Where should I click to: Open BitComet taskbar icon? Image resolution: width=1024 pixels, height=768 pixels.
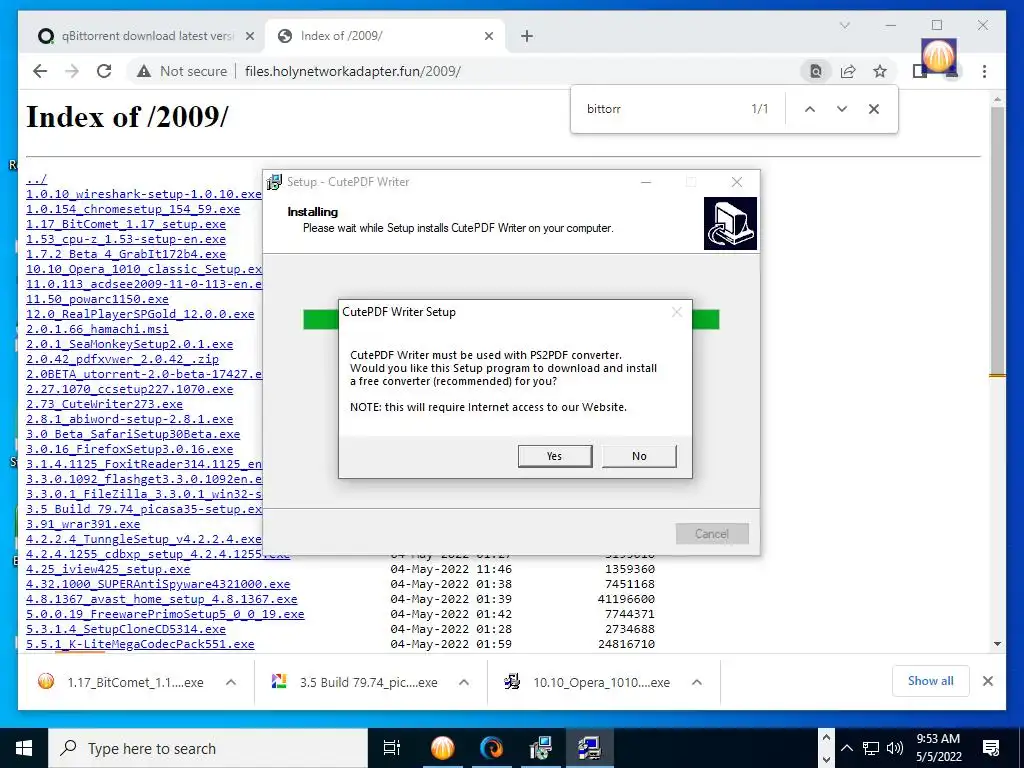coord(442,748)
